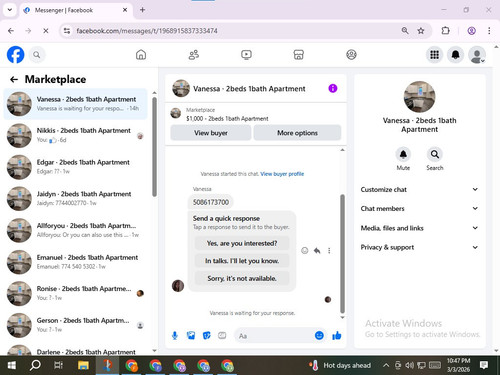Open Task View on taskbar
This screenshot has height=375, width=500.
pyautogui.click(x=59, y=365)
